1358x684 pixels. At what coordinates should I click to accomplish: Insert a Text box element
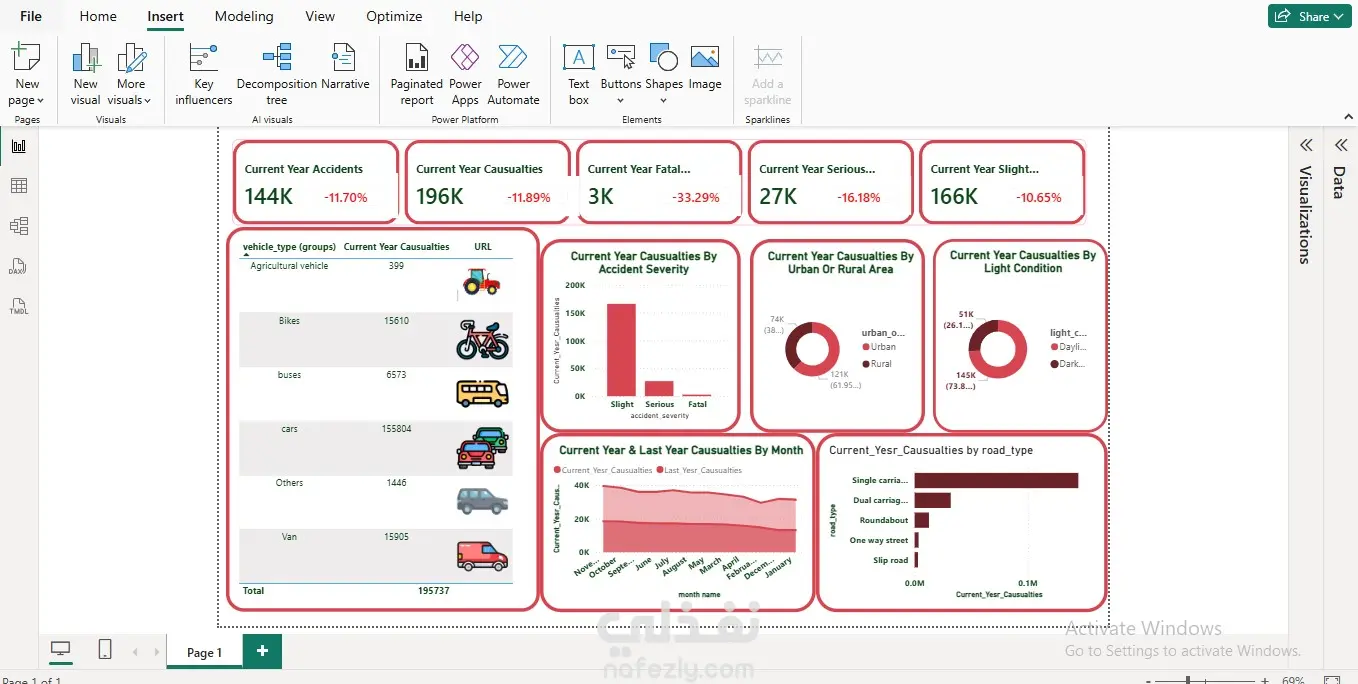coord(579,74)
